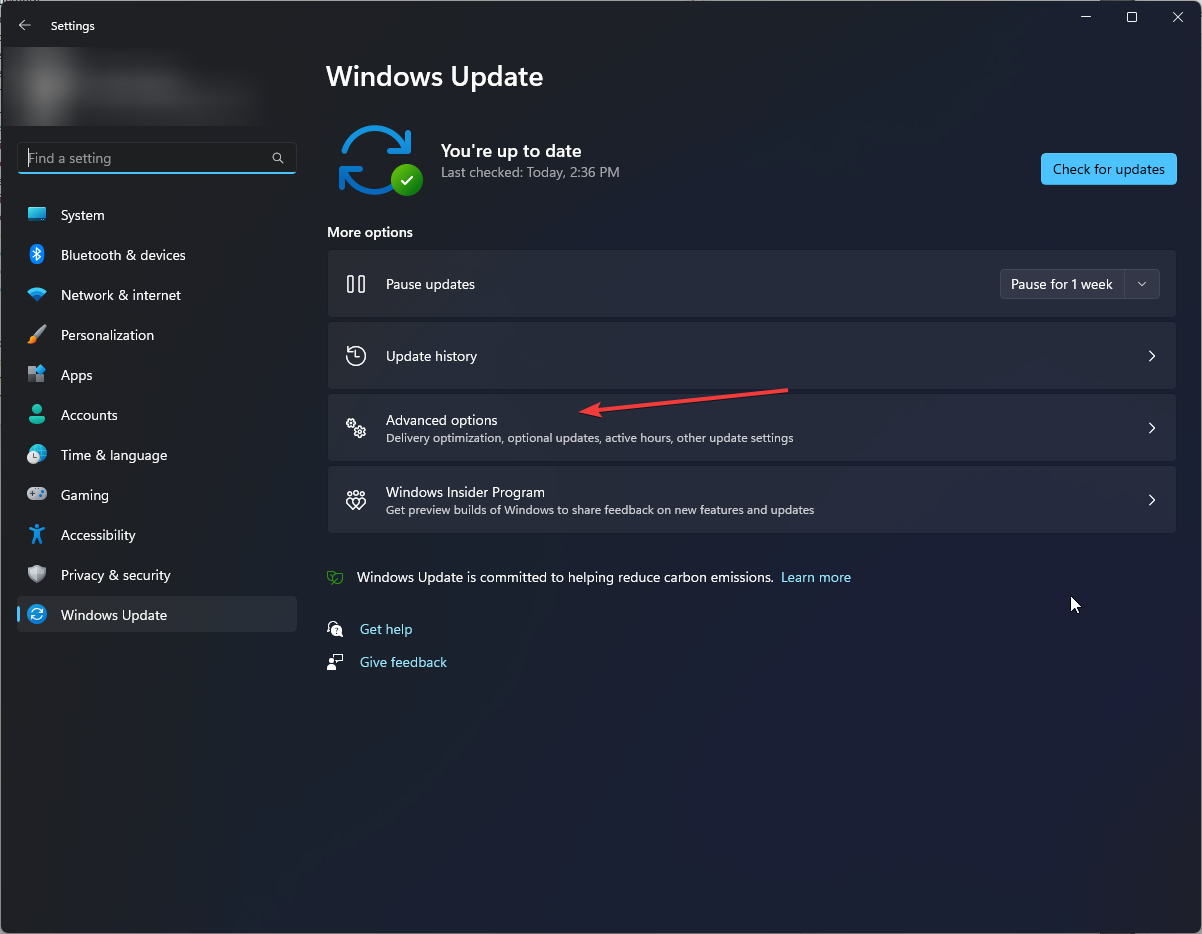Expand the Windows Insider Program row
The height and width of the screenshot is (934, 1202).
1151,500
